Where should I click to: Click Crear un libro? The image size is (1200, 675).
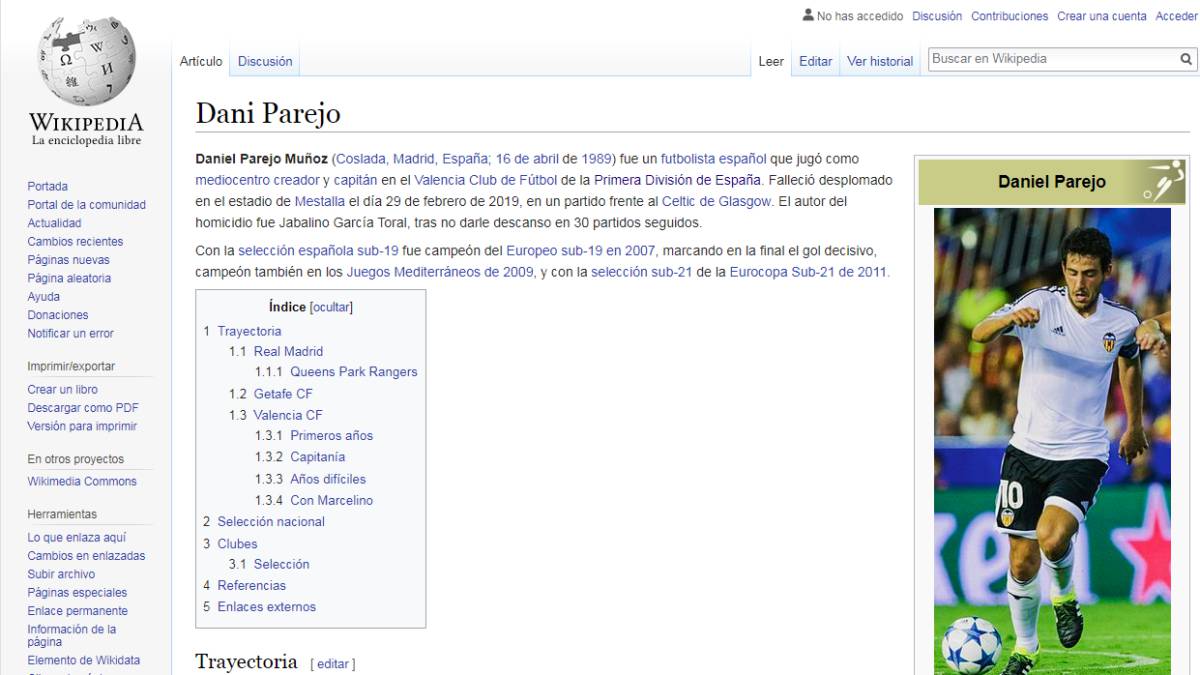click(62, 390)
